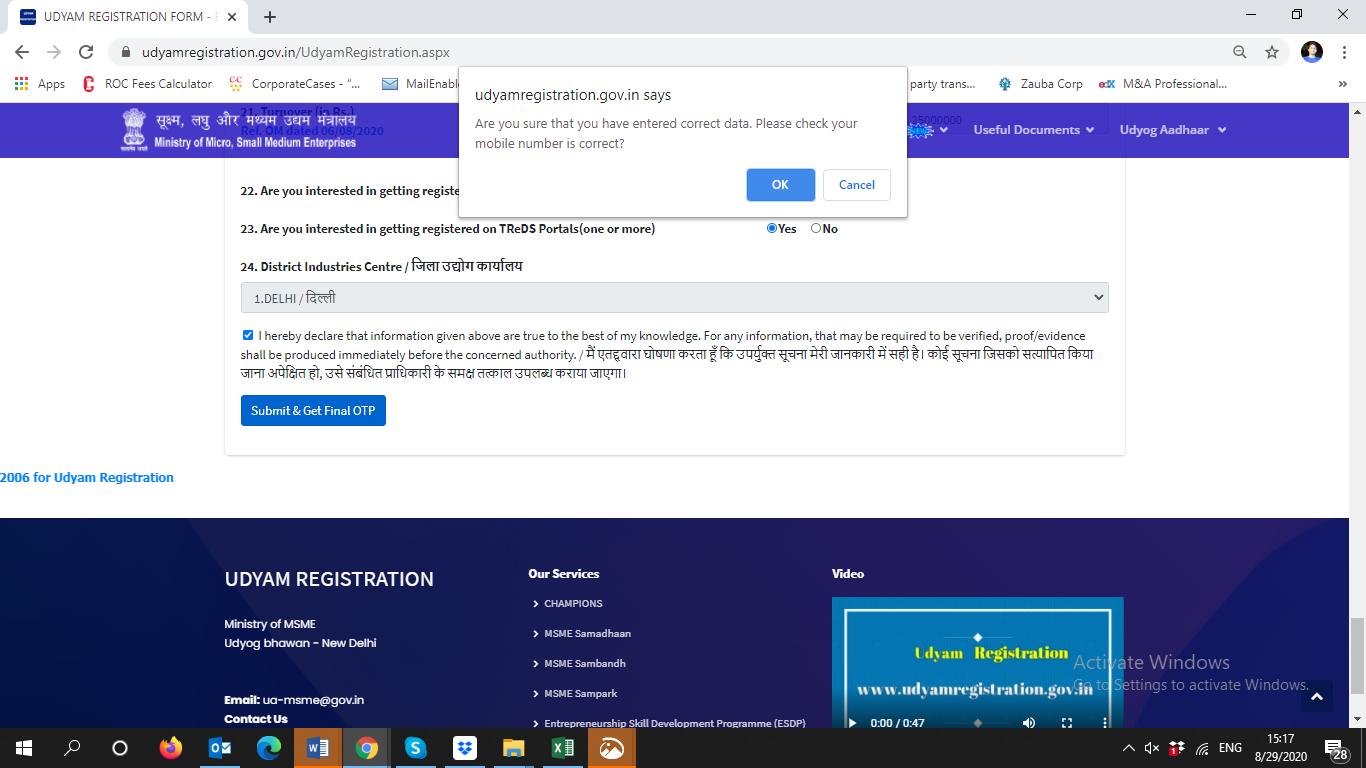Viewport: 1366px width, 768px height.
Task: Open Excel from the taskbar
Action: coord(562,748)
